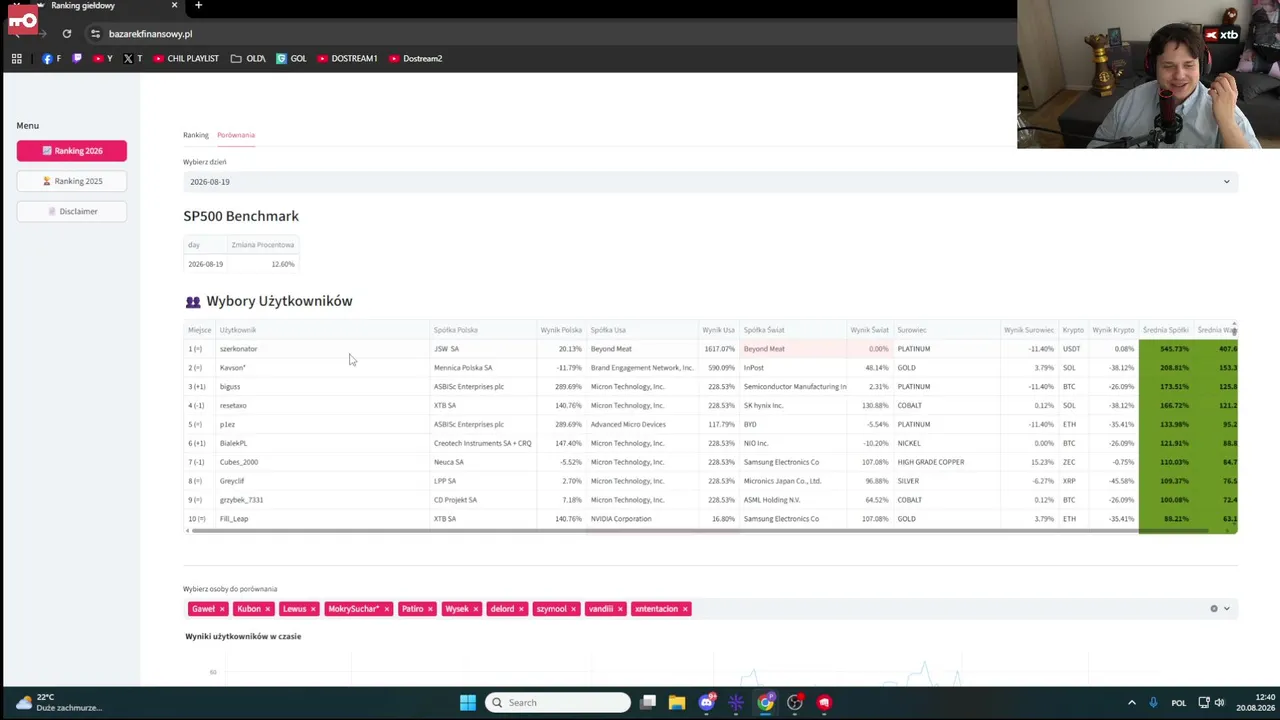This screenshot has height=720, width=1280.
Task: Open Task View from the taskbar
Action: pos(648,702)
